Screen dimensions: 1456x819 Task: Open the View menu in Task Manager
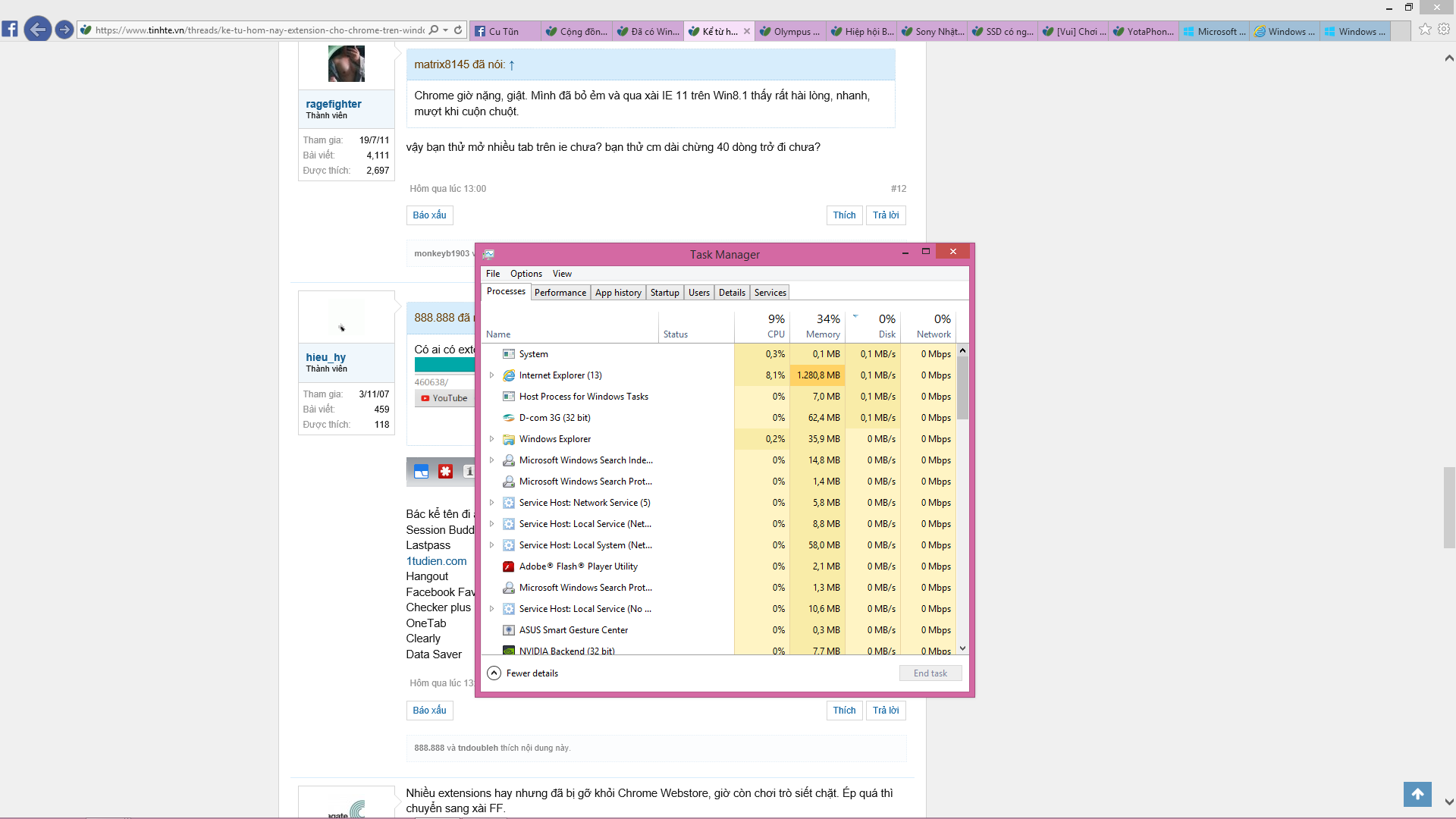562,274
